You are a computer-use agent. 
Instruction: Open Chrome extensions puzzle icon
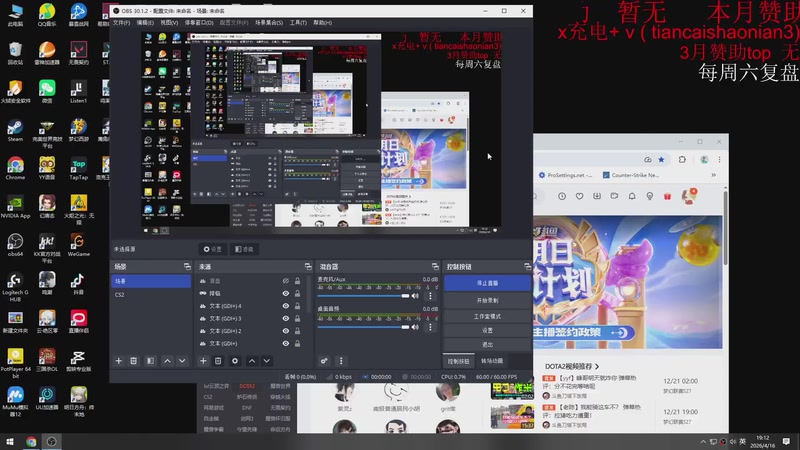(x=682, y=160)
